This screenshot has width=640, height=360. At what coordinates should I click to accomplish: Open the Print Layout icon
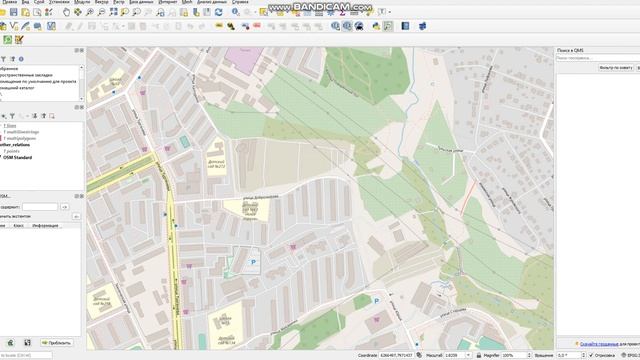pyautogui.click(x=25, y=12)
